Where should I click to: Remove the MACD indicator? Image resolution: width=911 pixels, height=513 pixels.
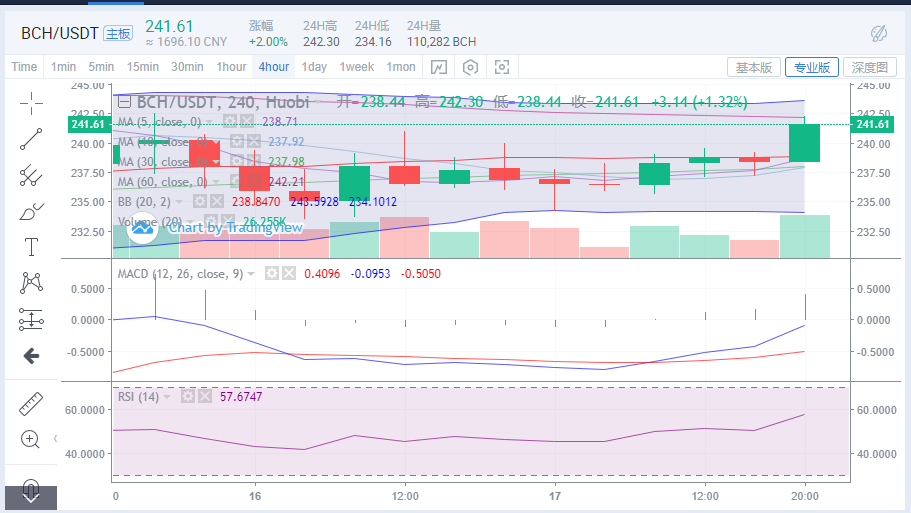(289, 273)
